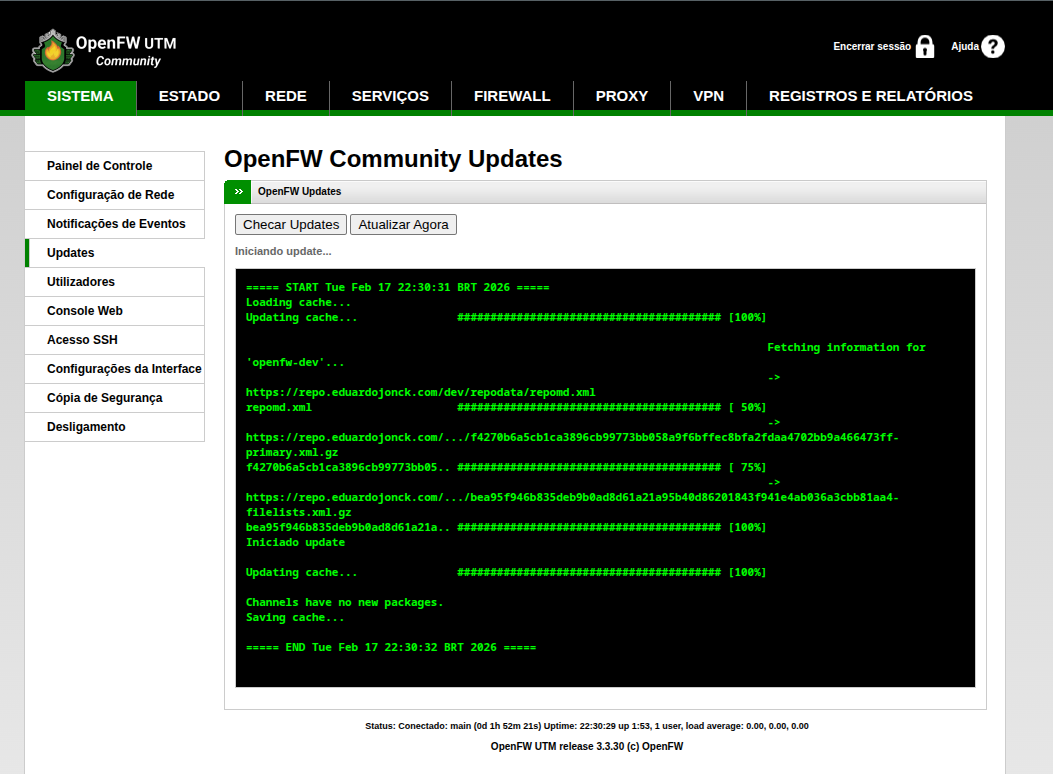Select the FIREWALL menu
The height and width of the screenshot is (774, 1053).
pos(512,96)
